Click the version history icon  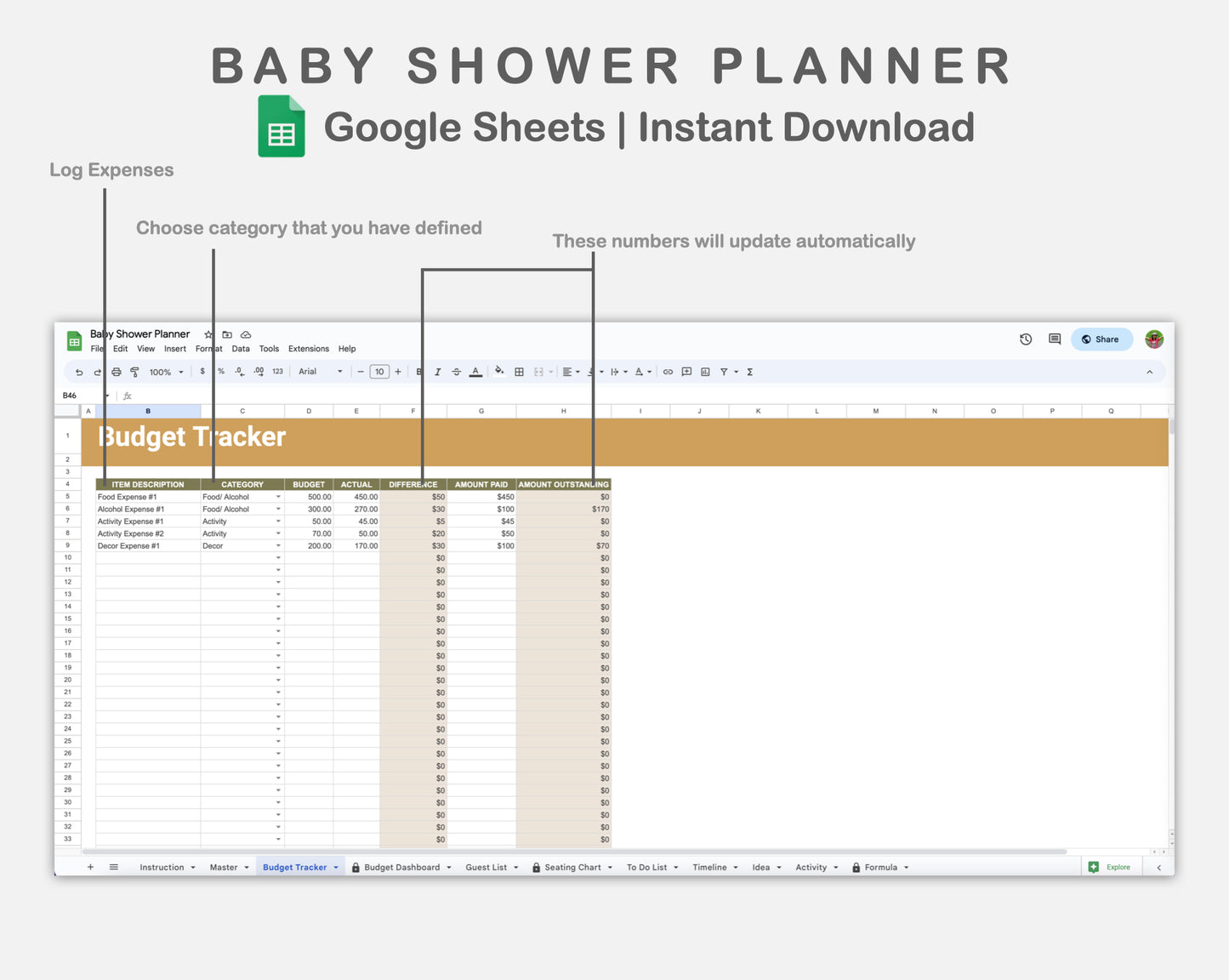click(x=1026, y=339)
